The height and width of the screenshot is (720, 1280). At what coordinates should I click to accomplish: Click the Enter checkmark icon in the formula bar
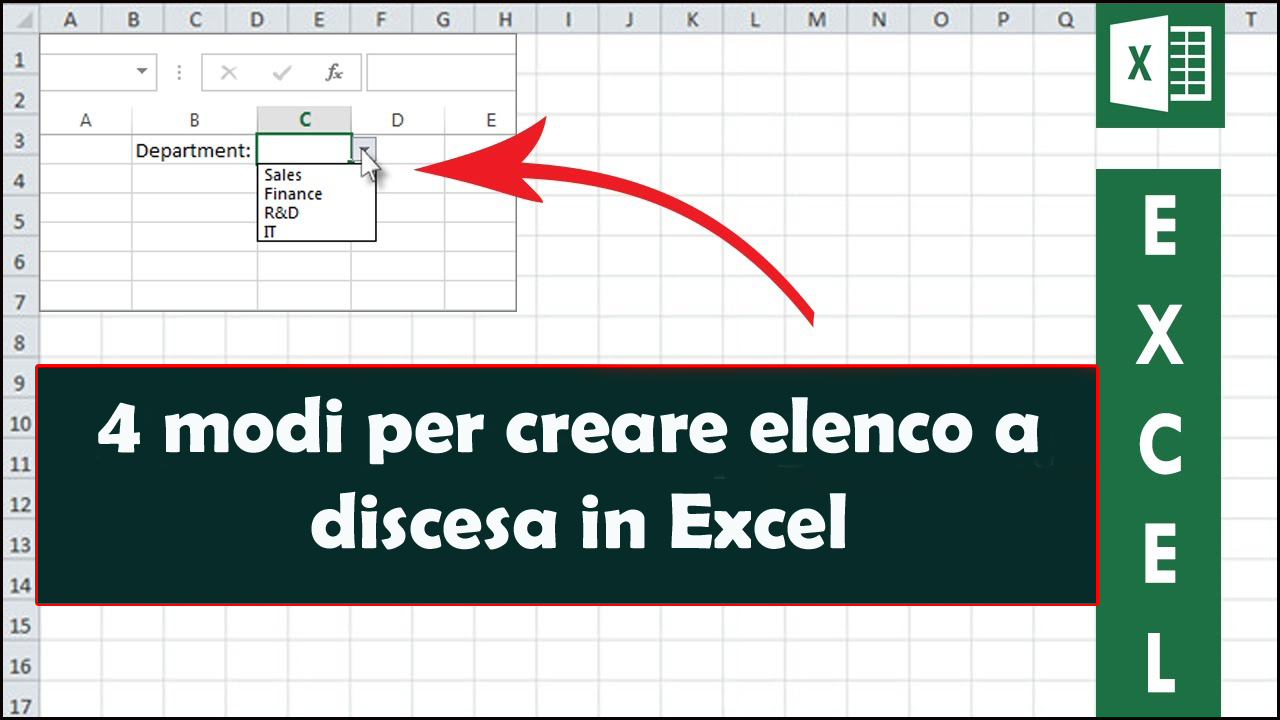[x=282, y=72]
